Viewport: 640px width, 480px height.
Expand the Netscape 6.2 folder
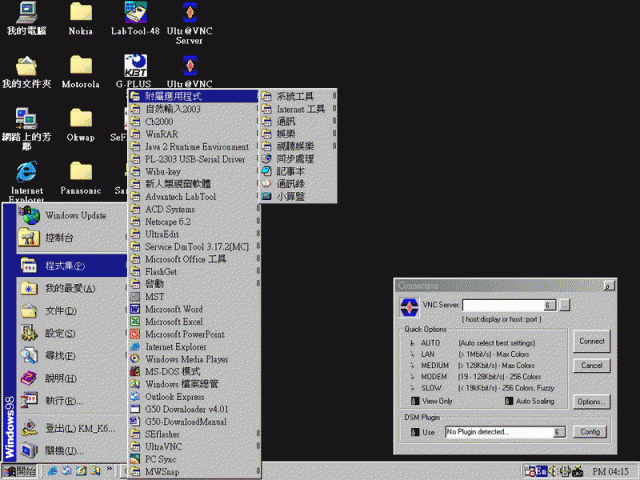tap(194, 222)
